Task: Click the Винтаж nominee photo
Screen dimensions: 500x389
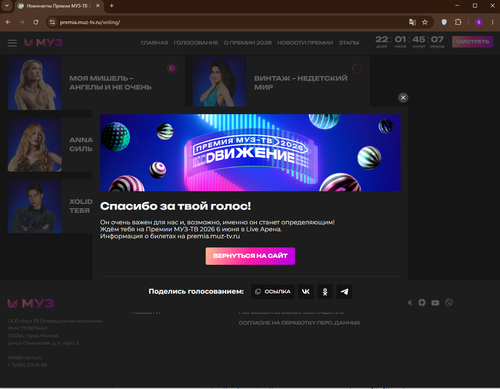Action: pyautogui.click(x=219, y=81)
